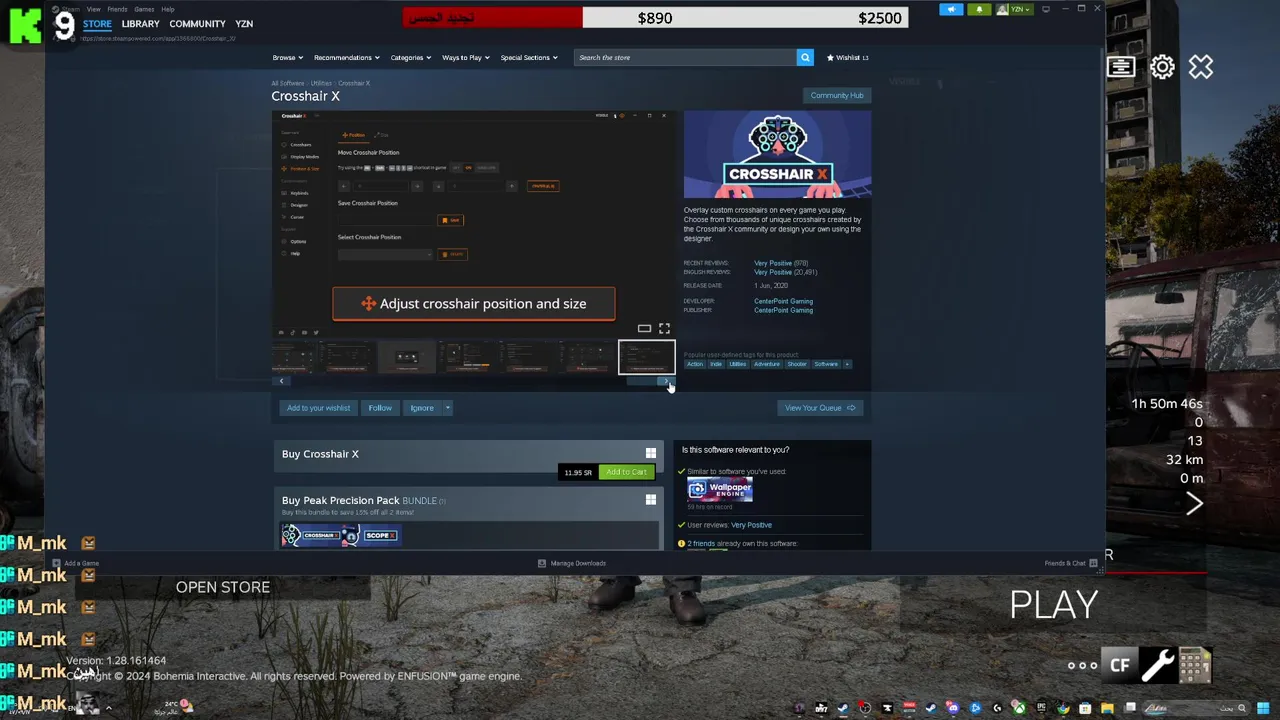Expand the Categories dropdown

click(410, 57)
